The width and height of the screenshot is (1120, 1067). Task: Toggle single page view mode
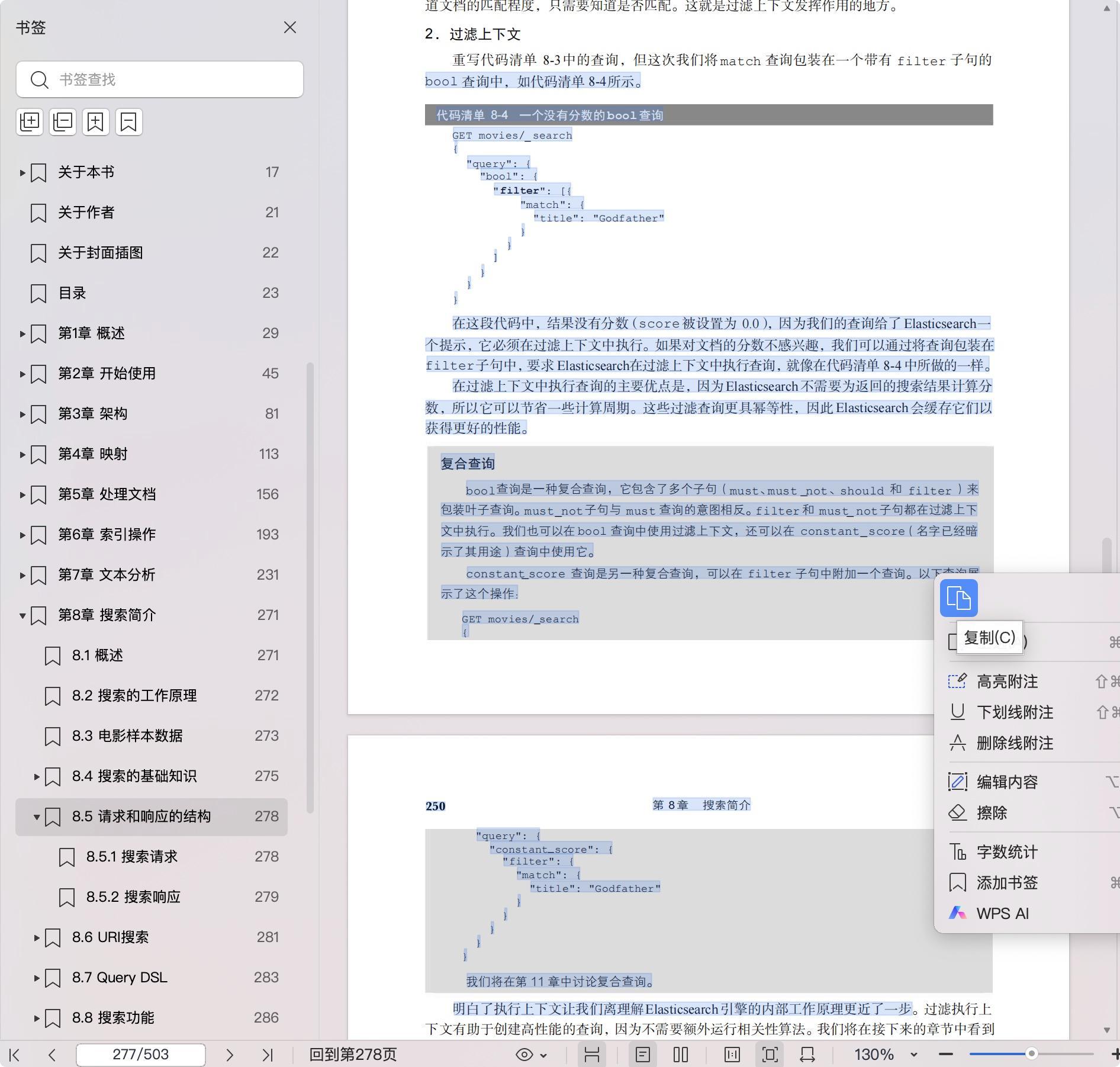click(643, 1055)
